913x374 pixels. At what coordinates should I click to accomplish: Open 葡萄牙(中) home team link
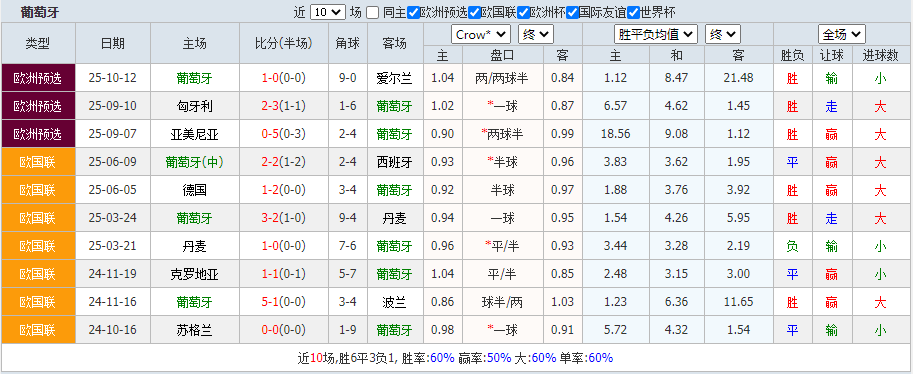pos(194,162)
